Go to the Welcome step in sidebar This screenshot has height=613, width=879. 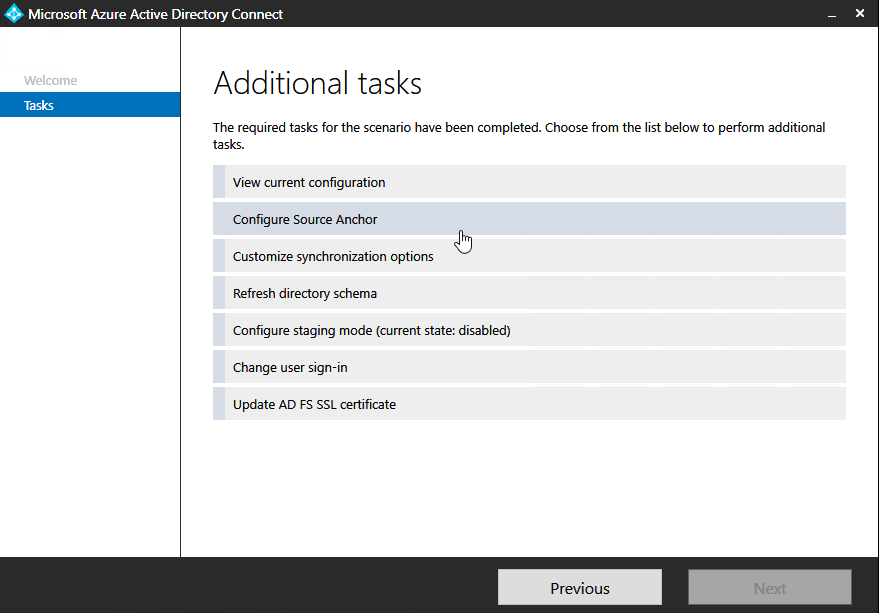pos(50,80)
